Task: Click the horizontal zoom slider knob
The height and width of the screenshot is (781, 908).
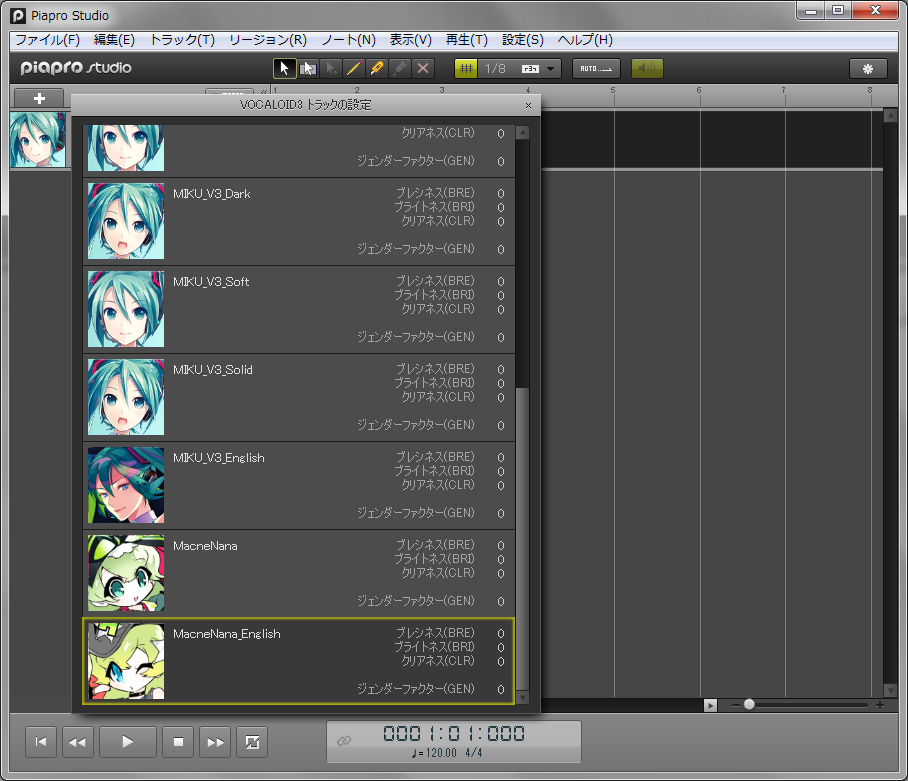Action: point(749,705)
